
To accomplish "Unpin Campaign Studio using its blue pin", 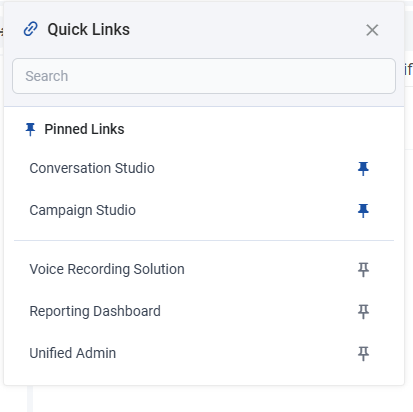I will pyautogui.click(x=363, y=211).
